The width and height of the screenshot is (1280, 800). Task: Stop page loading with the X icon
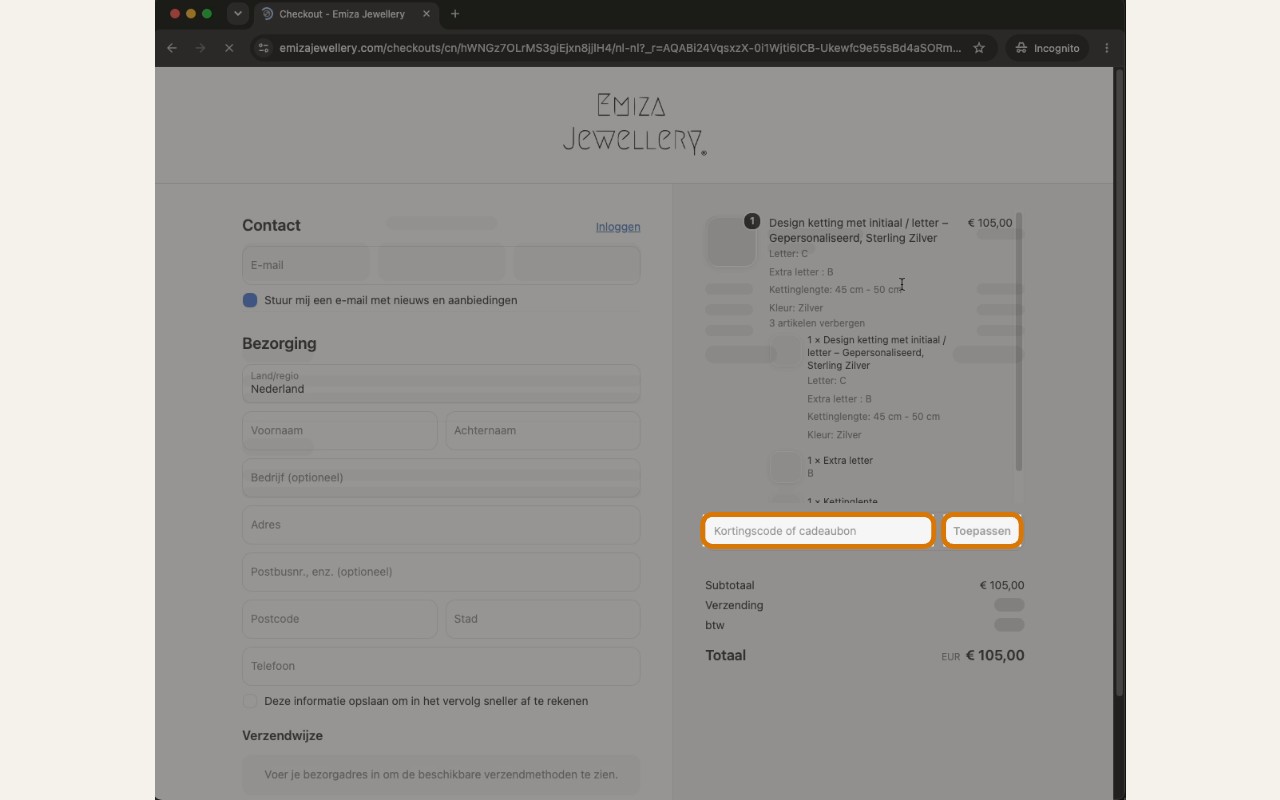[x=229, y=48]
